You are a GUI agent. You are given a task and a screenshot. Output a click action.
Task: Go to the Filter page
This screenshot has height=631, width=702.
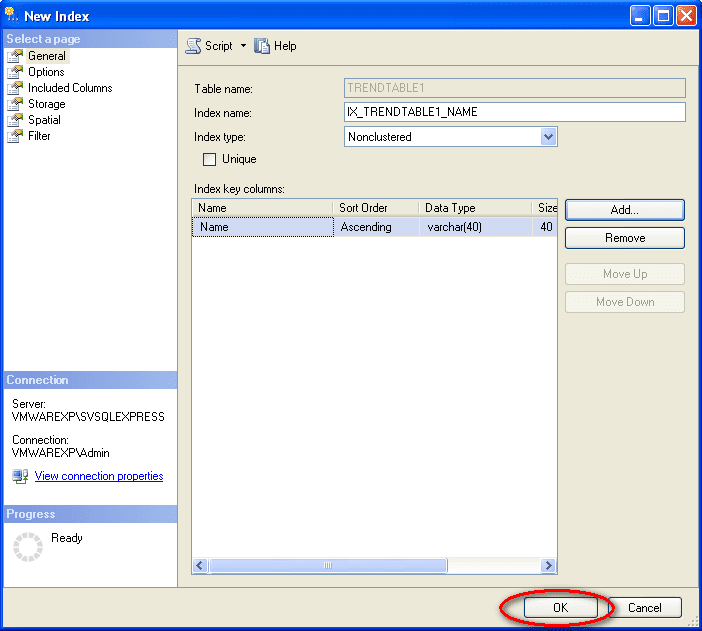click(x=39, y=136)
